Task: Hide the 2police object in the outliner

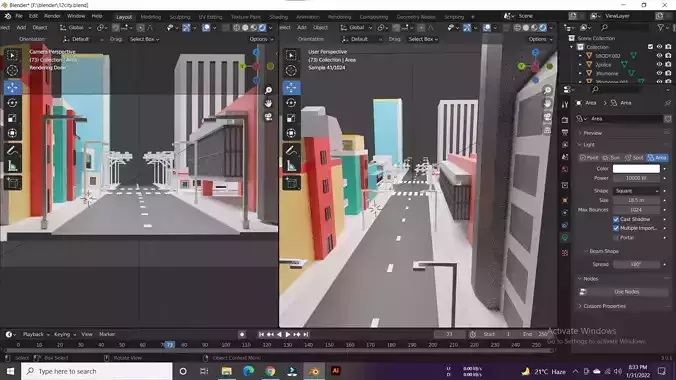Action: click(x=659, y=65)
